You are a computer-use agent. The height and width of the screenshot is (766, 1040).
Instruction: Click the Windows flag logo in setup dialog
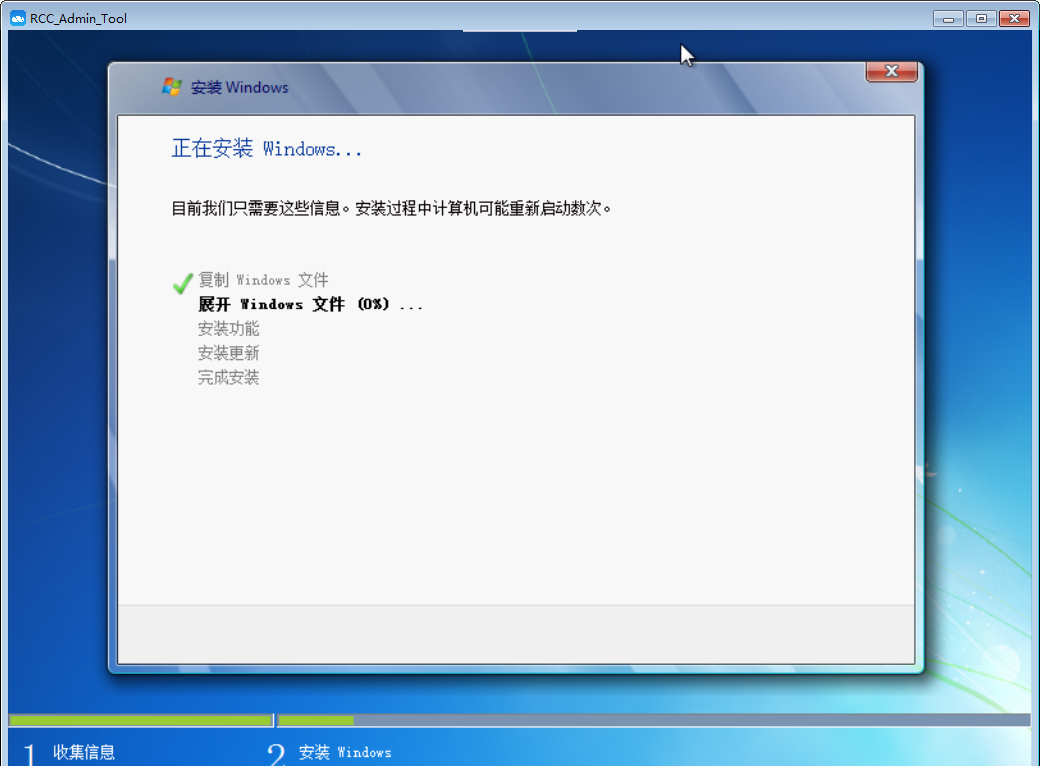pos(172,87)
